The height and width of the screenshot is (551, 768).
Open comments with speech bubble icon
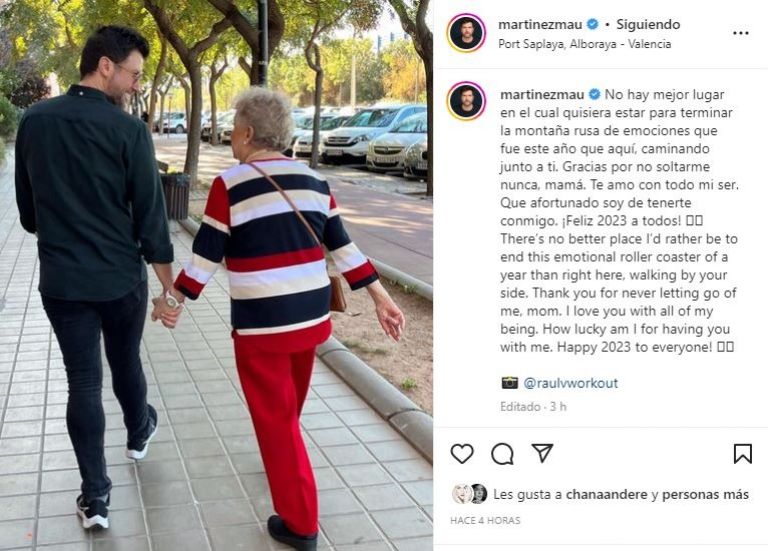tap(502, 454)
